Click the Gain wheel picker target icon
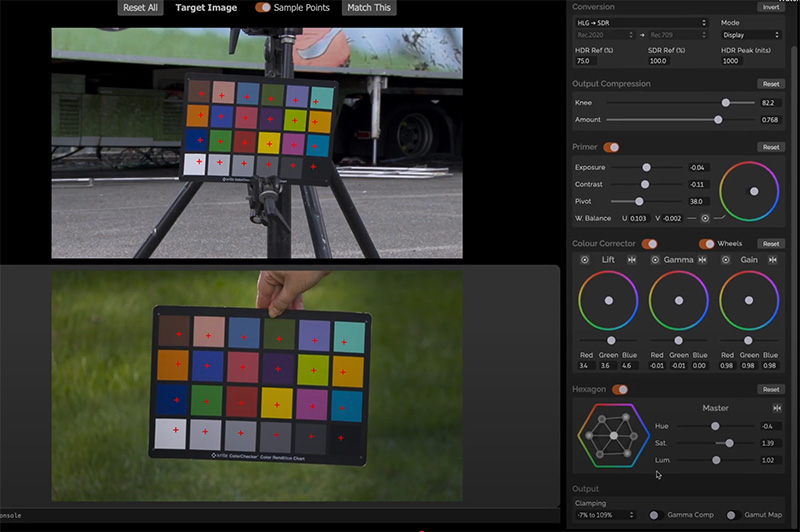 [725, 259]
